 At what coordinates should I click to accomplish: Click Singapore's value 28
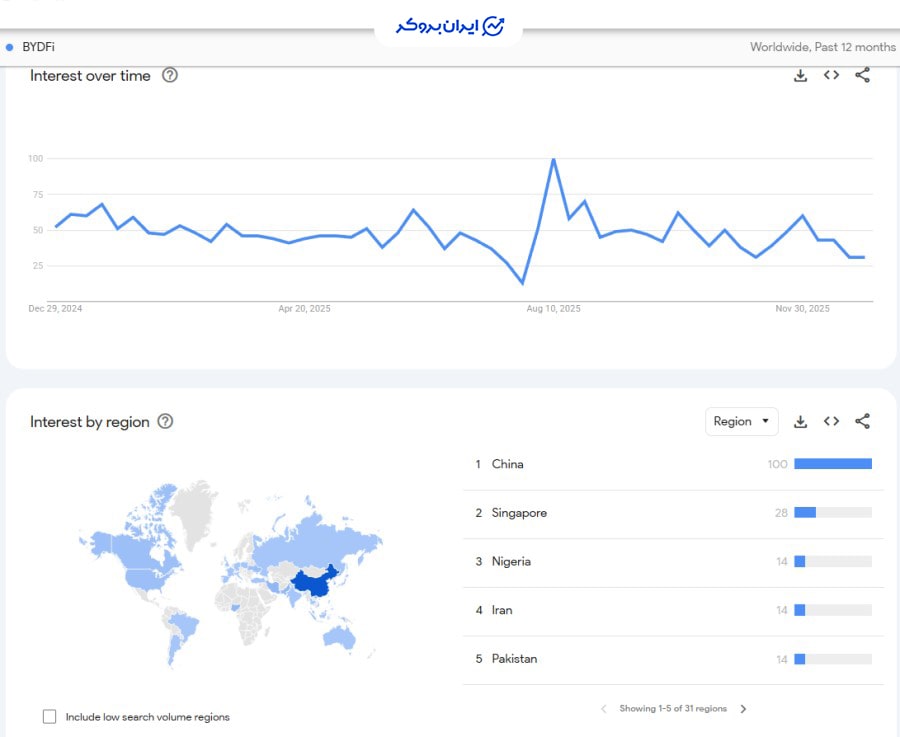pos(781,513)
